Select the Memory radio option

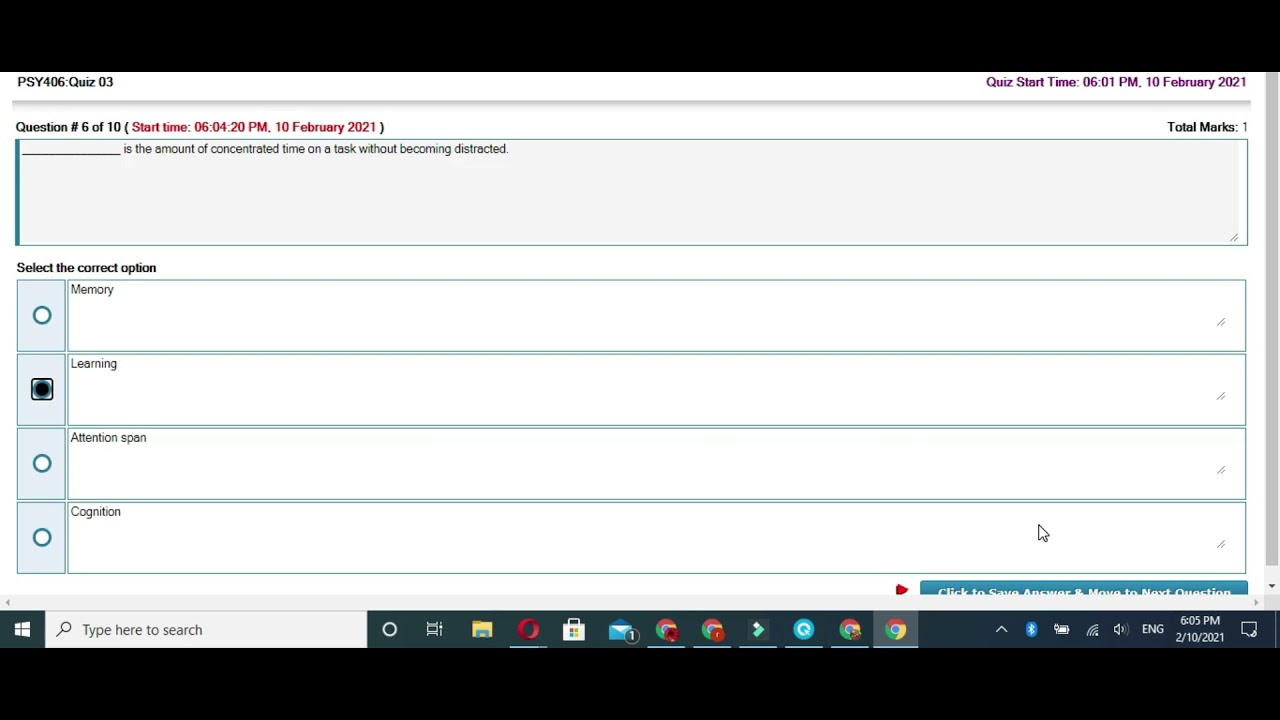pyautogui.click(x=42, y=316)
